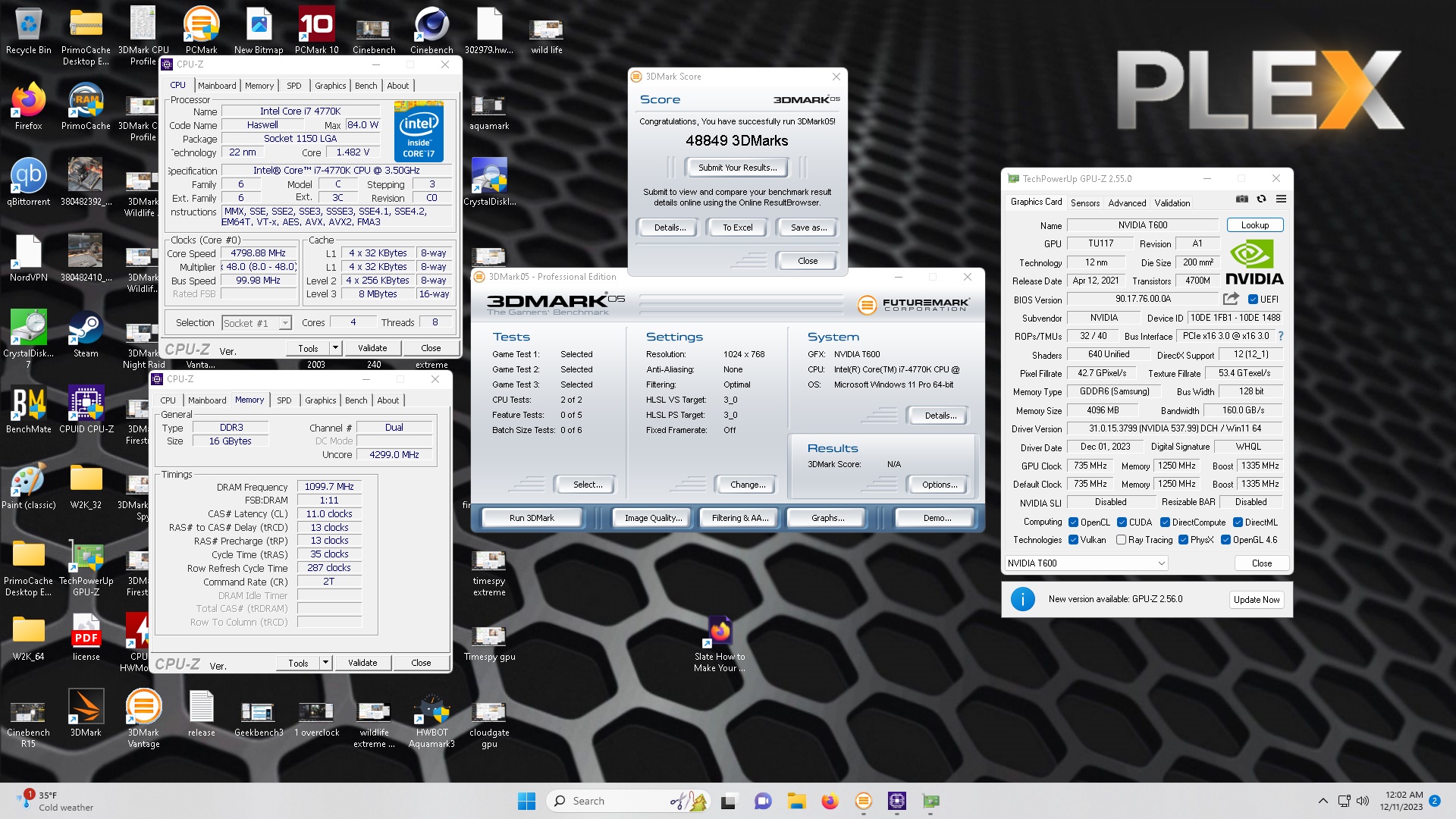Screen dimensions: 1456x819
Task: Click Validate in upper CPU-Z window
Action: [x=372, y=348]
